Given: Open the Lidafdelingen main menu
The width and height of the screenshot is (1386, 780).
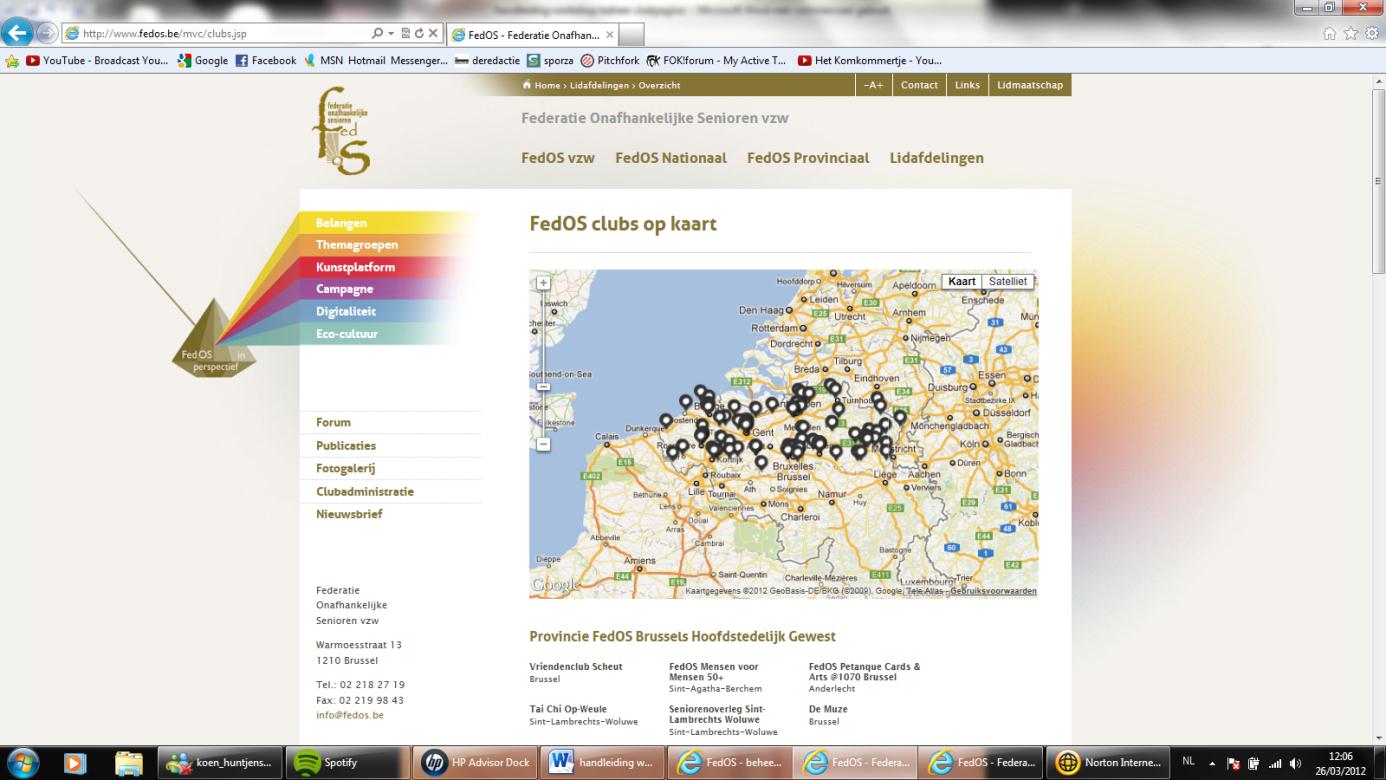Looking at the screenshot, I should point(937,158).
